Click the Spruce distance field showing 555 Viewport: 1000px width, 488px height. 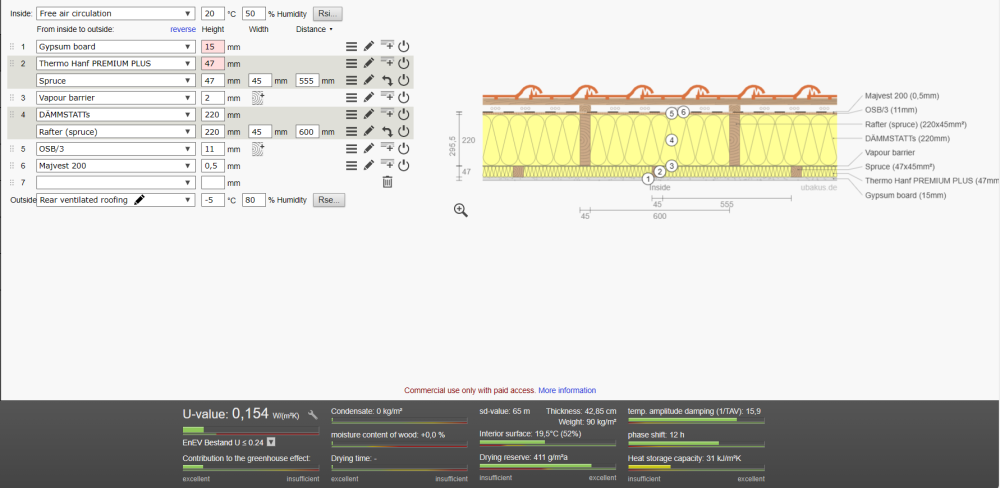[307, 81]
